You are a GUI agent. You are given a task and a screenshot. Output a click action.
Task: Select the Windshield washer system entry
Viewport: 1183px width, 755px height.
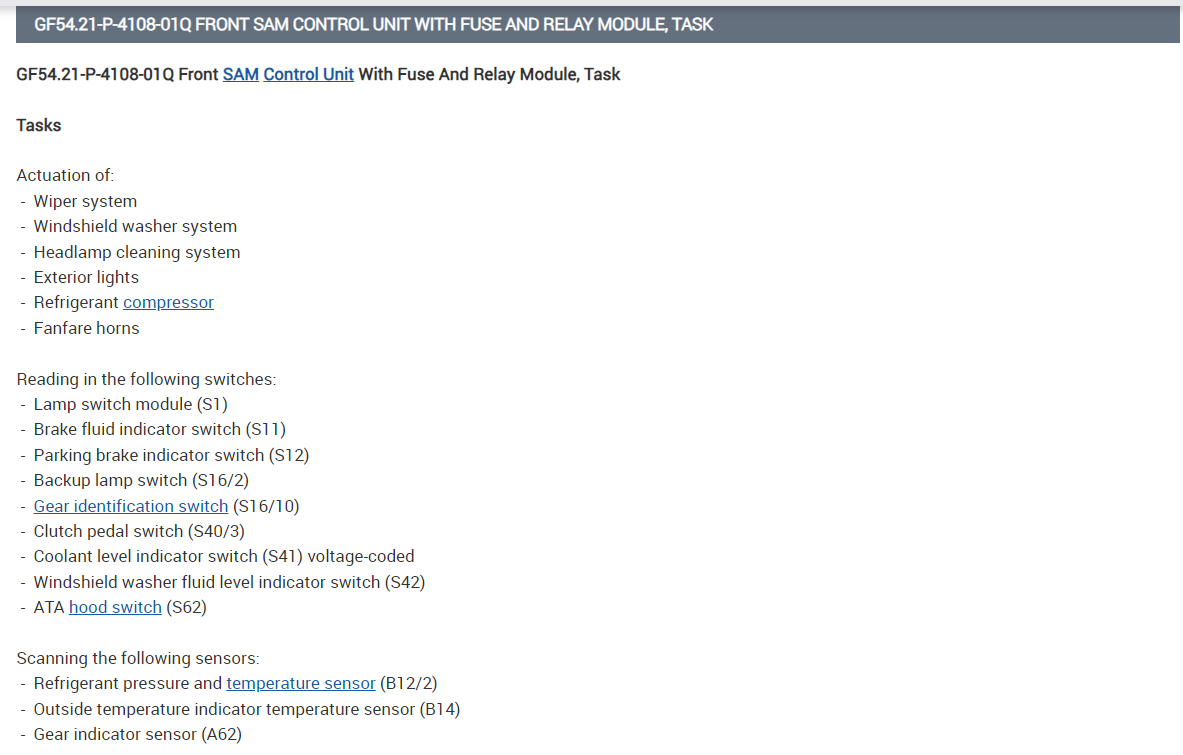pos(135,226)
